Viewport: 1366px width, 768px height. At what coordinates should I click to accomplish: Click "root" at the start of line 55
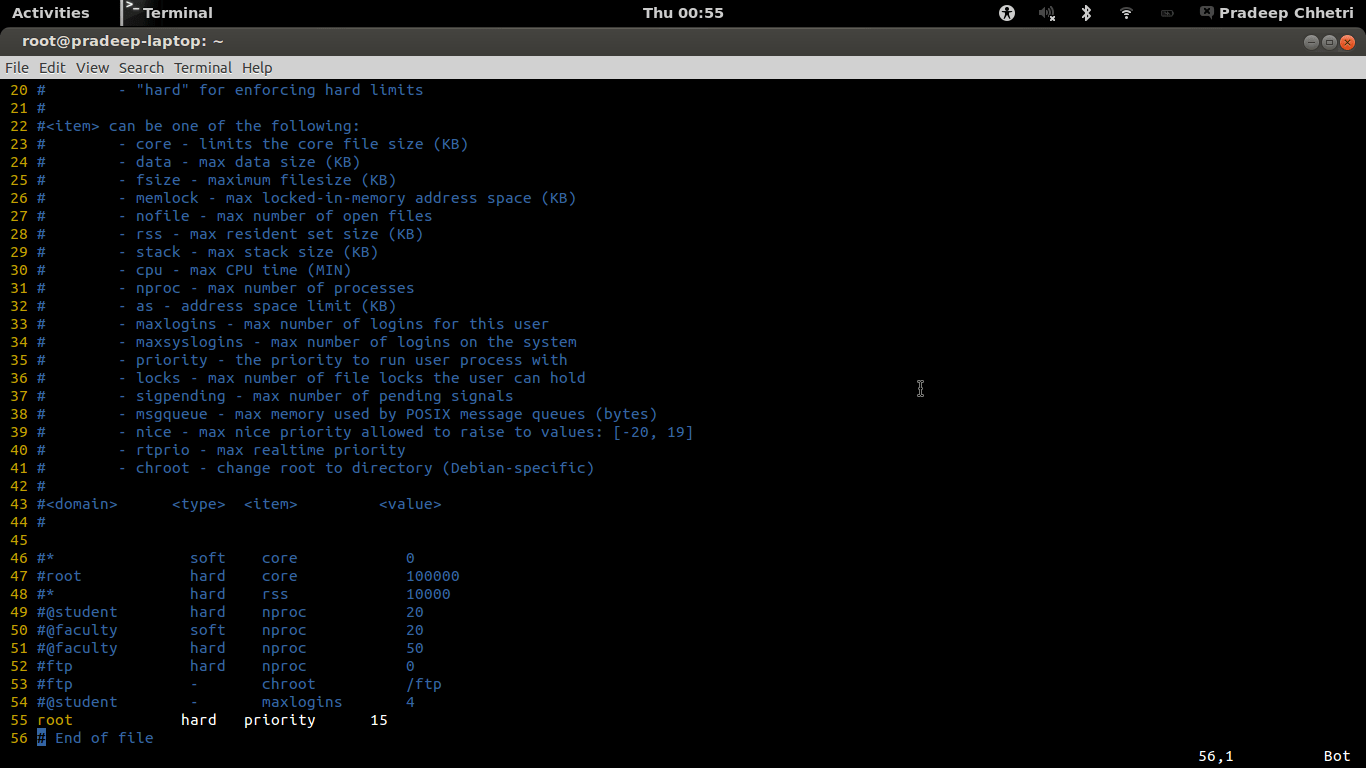[55, 720]
